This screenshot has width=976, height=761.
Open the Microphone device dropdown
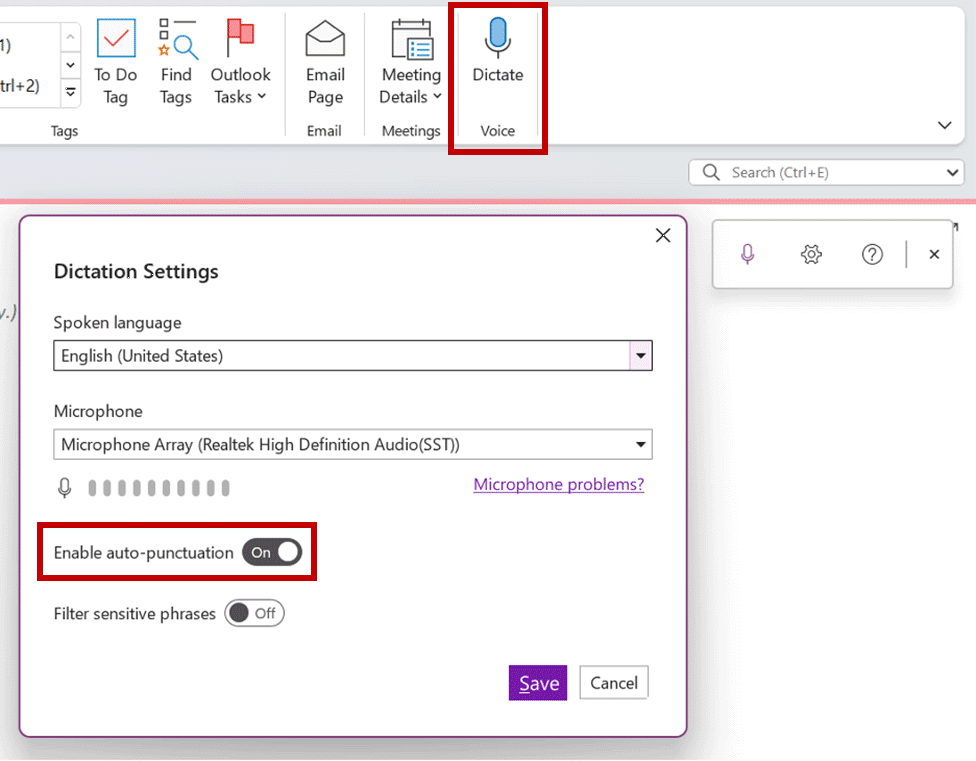pos(640,444)
